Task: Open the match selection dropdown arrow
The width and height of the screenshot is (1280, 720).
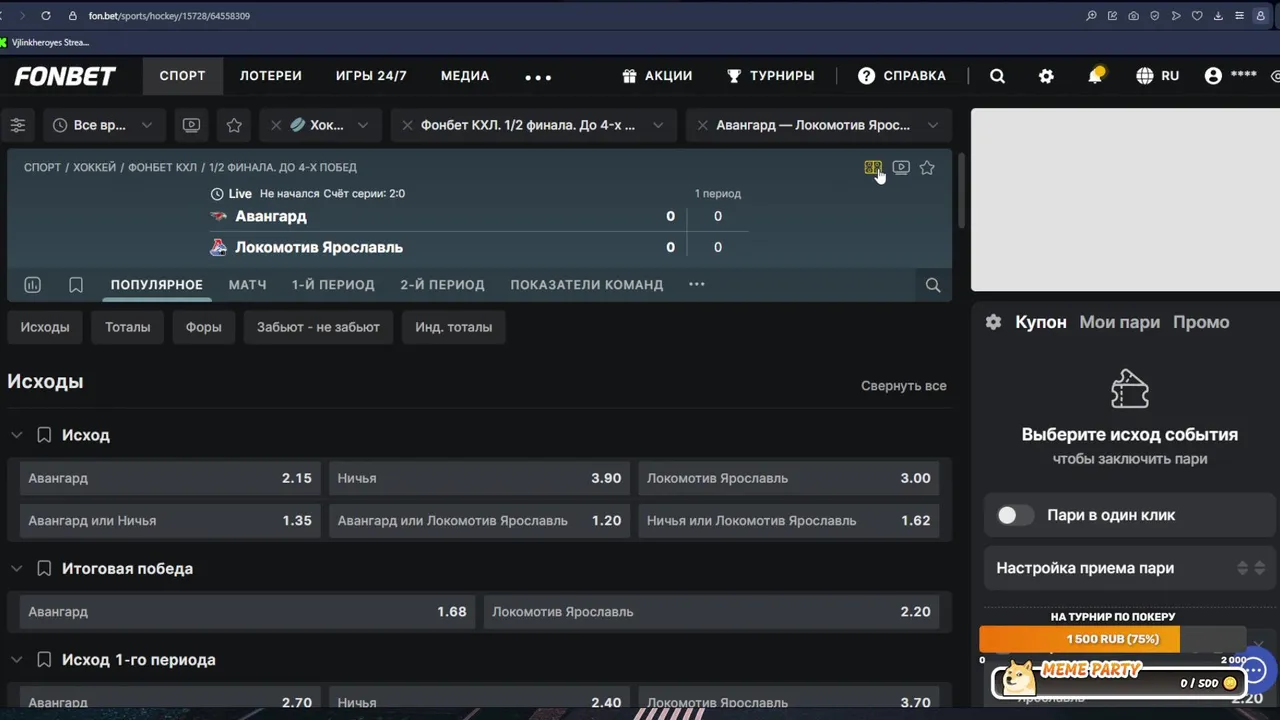Action: pyautogui.click(x=933, y=125)
